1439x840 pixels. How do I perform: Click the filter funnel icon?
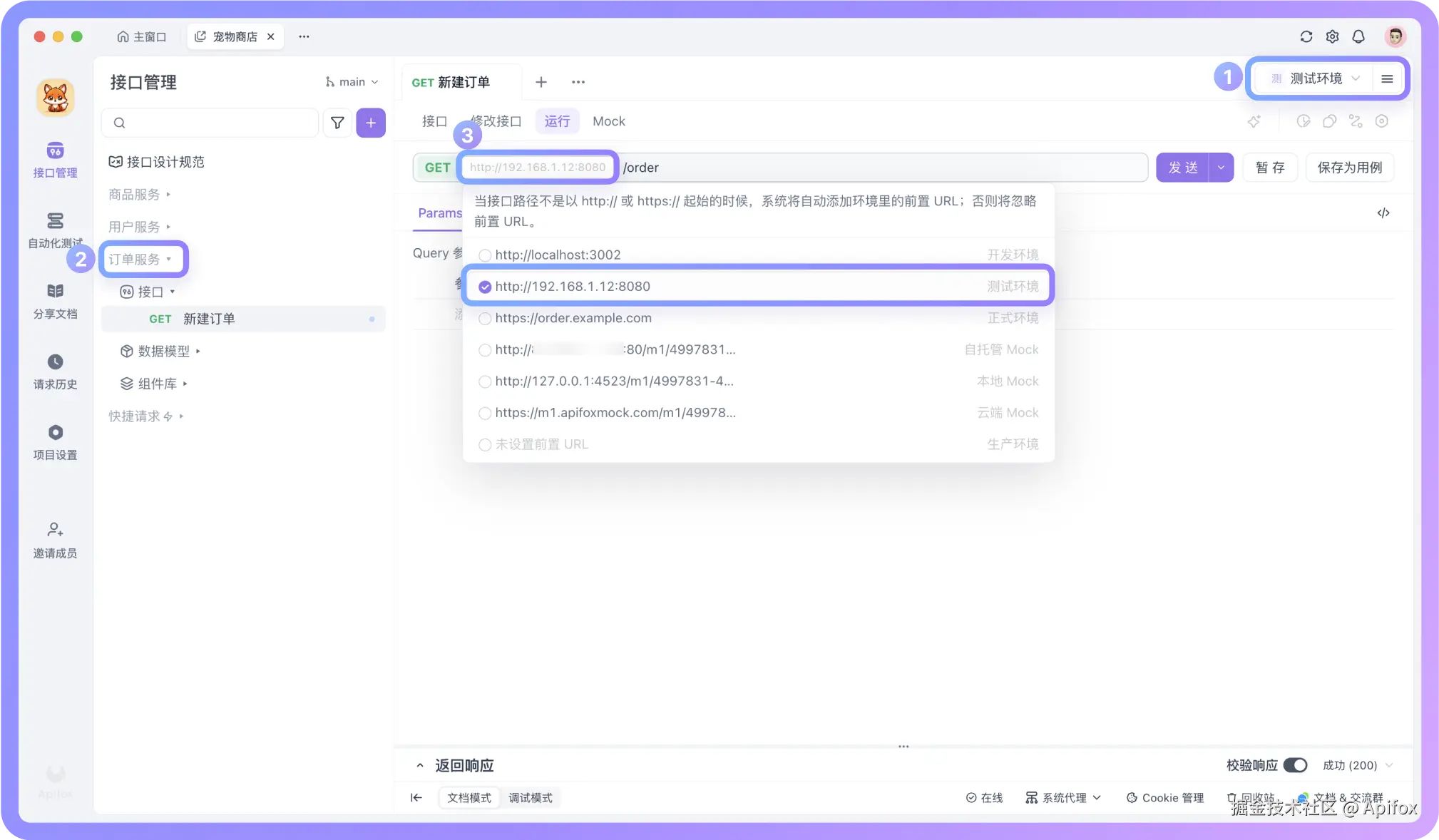(x=337, y=123)
